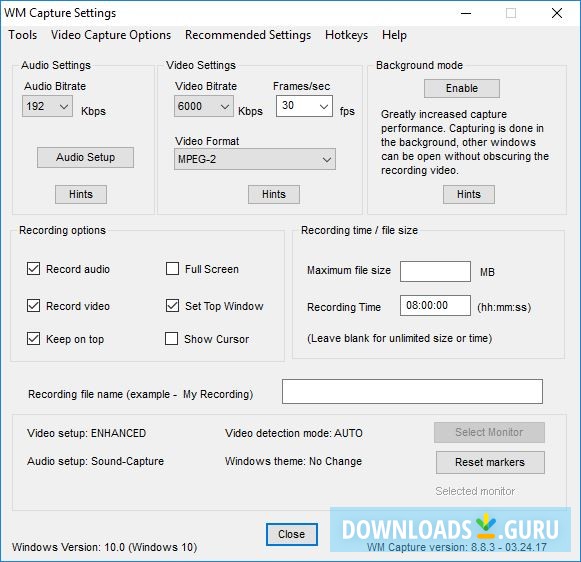Image resolution: width=581 pixels, height=562 pixels.
Task: Click Hints in Background mode
Action: 469,194
